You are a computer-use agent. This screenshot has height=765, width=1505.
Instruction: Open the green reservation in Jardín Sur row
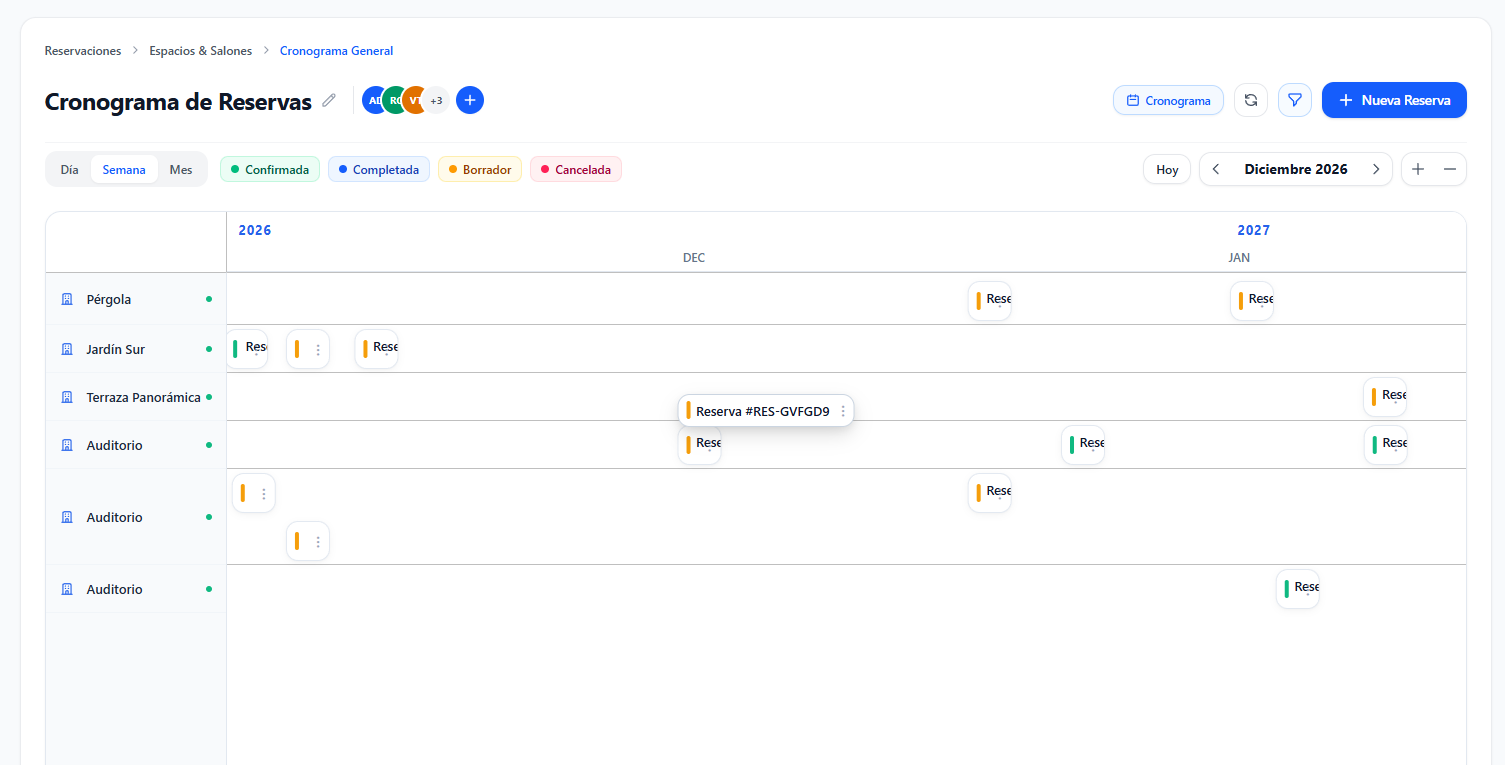246,349
